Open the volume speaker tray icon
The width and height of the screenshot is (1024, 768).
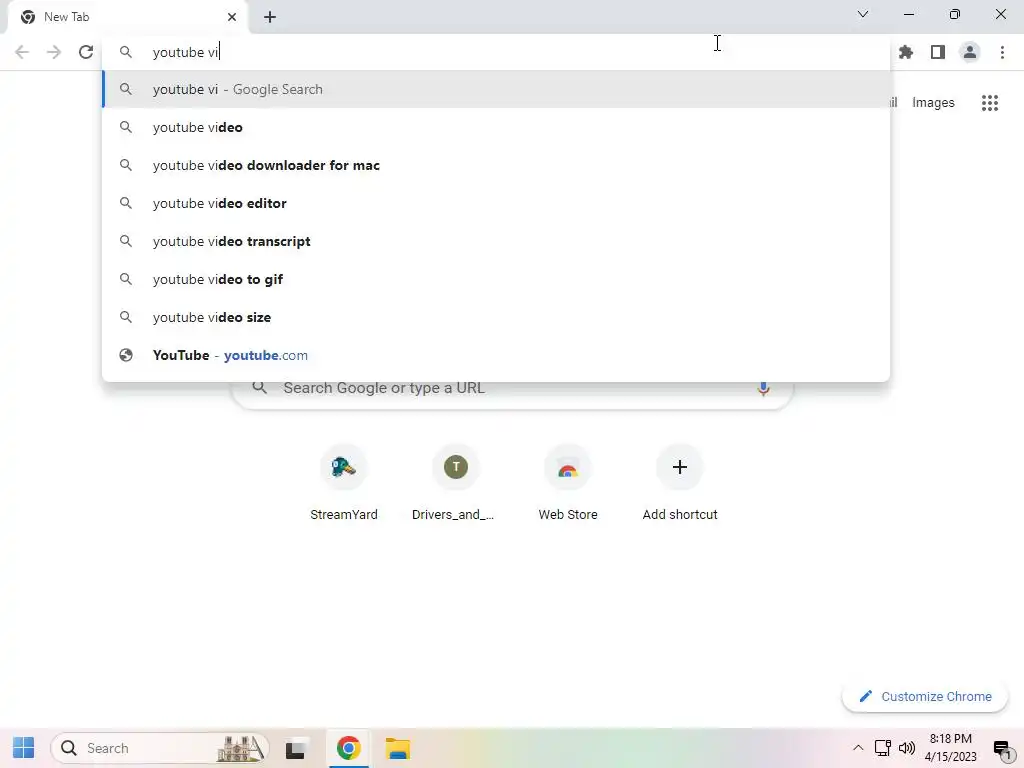pyautogui.click(x=907, y=748)
